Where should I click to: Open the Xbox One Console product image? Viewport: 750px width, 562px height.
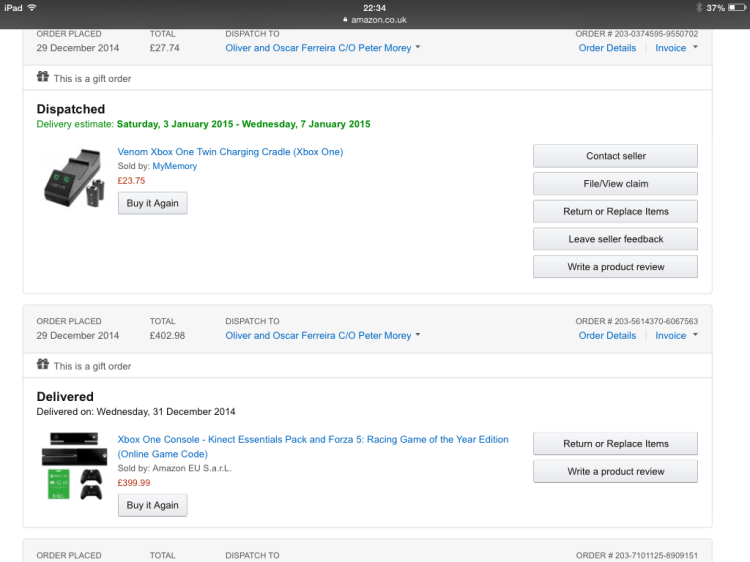(x=75, y=466)
